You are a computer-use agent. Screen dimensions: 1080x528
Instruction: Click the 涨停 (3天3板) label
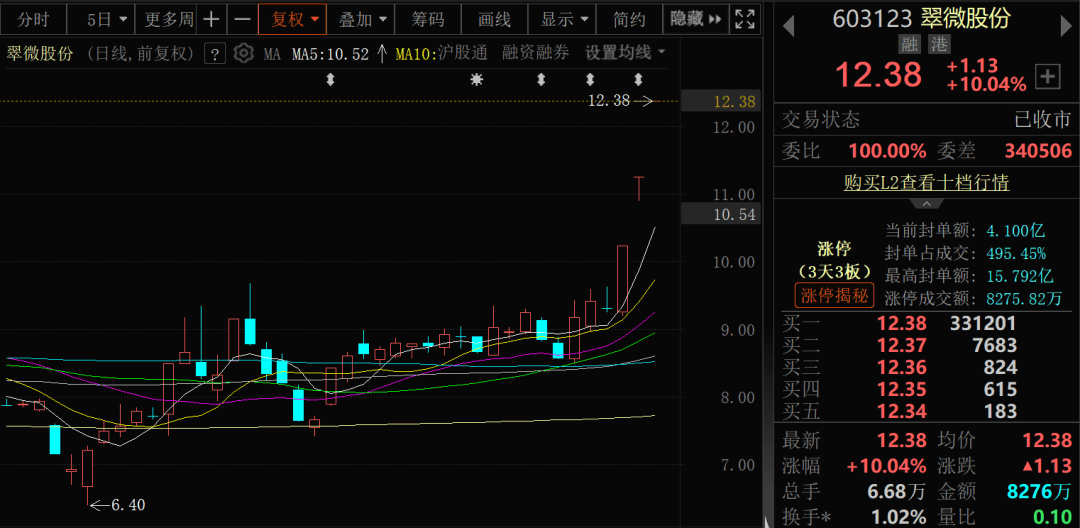click(835, 259)
